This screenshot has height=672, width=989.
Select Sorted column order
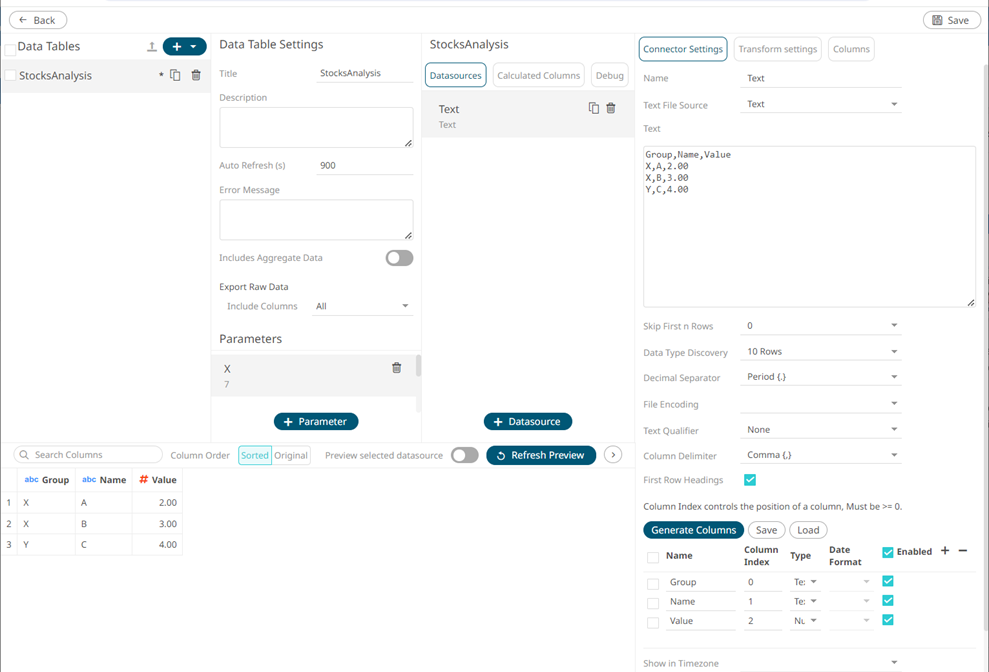[255, 455]
